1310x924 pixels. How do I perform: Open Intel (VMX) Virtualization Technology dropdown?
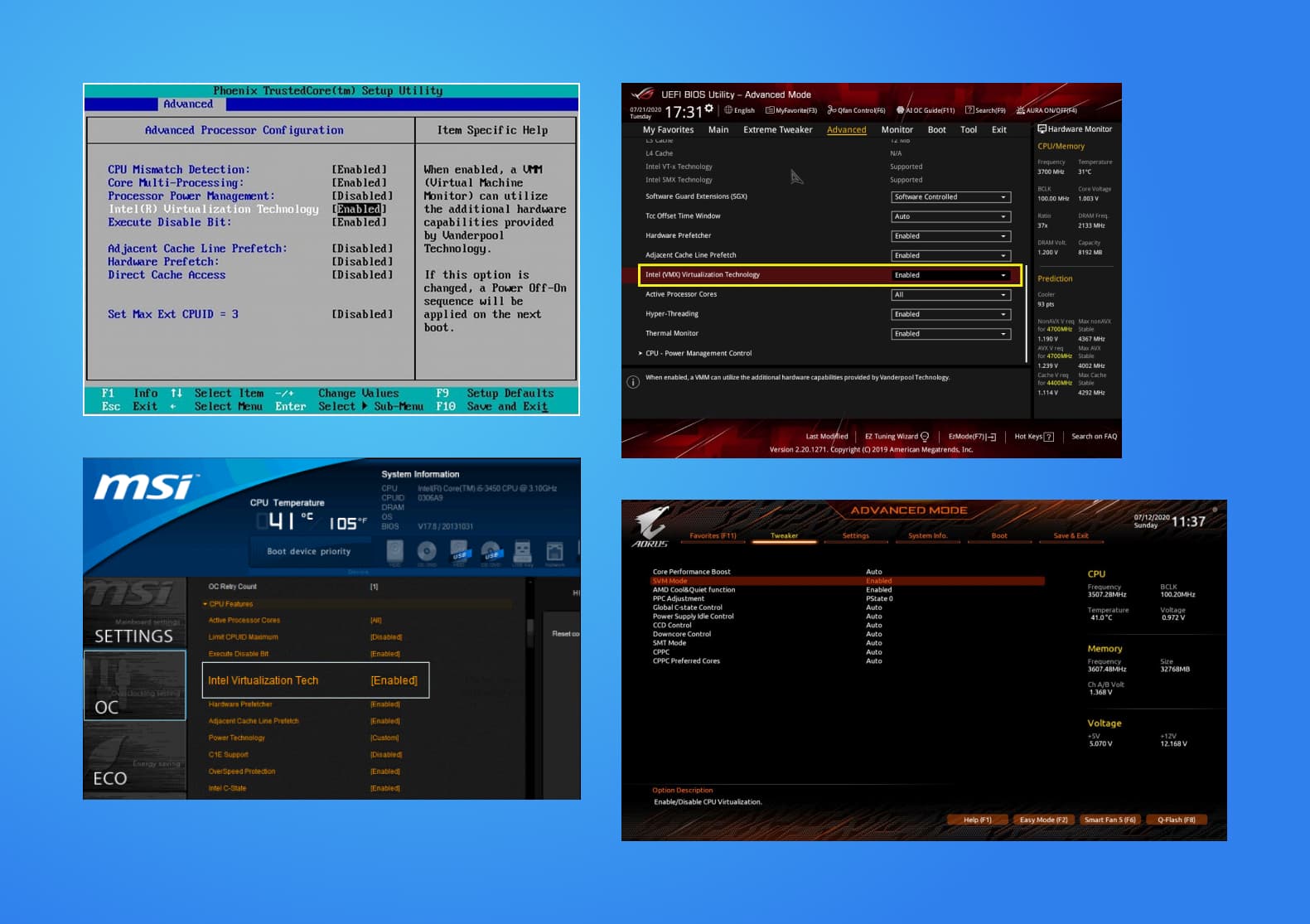point(950,275)
